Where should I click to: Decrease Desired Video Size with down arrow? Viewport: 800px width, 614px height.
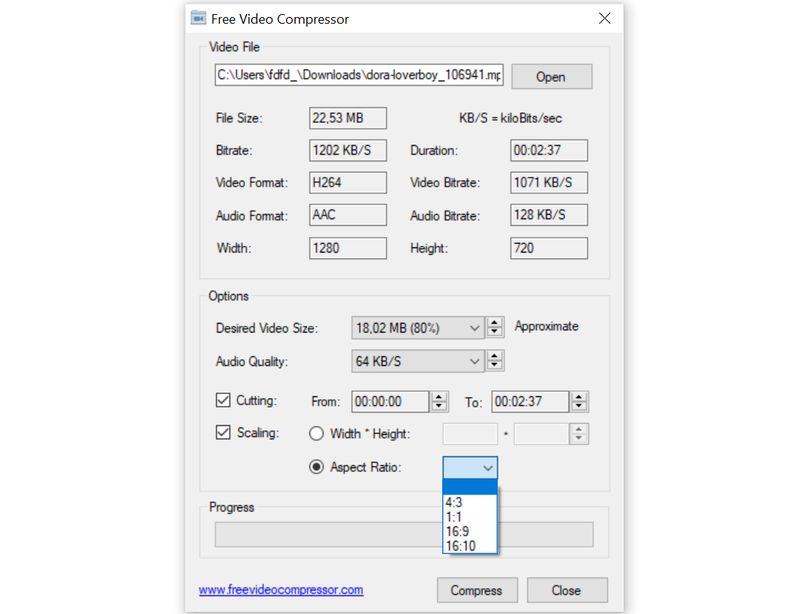(x=494, y=332)
